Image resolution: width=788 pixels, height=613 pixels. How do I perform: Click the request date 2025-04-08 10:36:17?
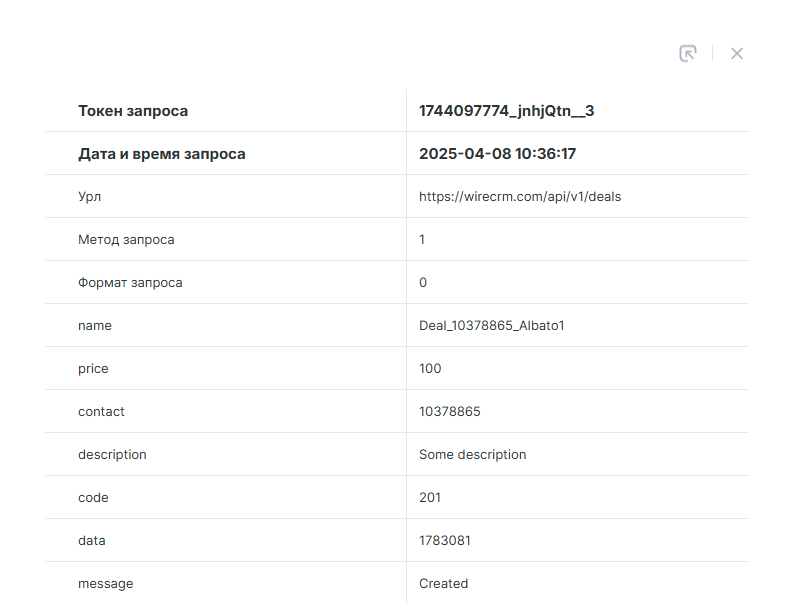[497, 154]
